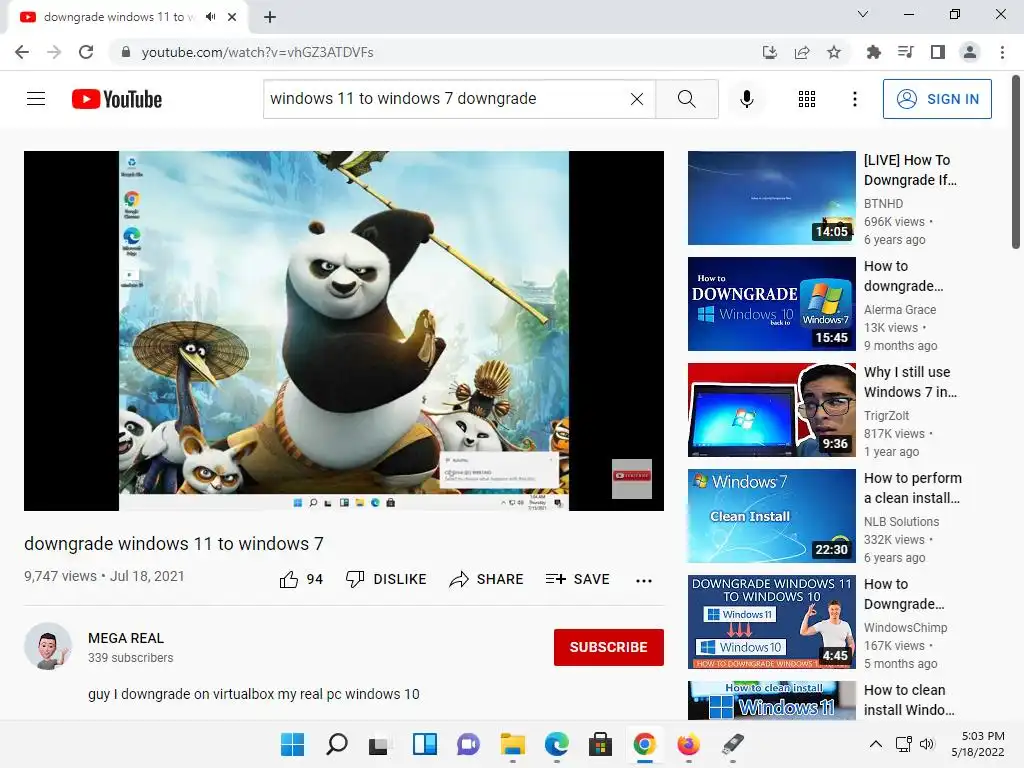
Task: Click the TrigrZolt channel name
Action: pos(886,415)
